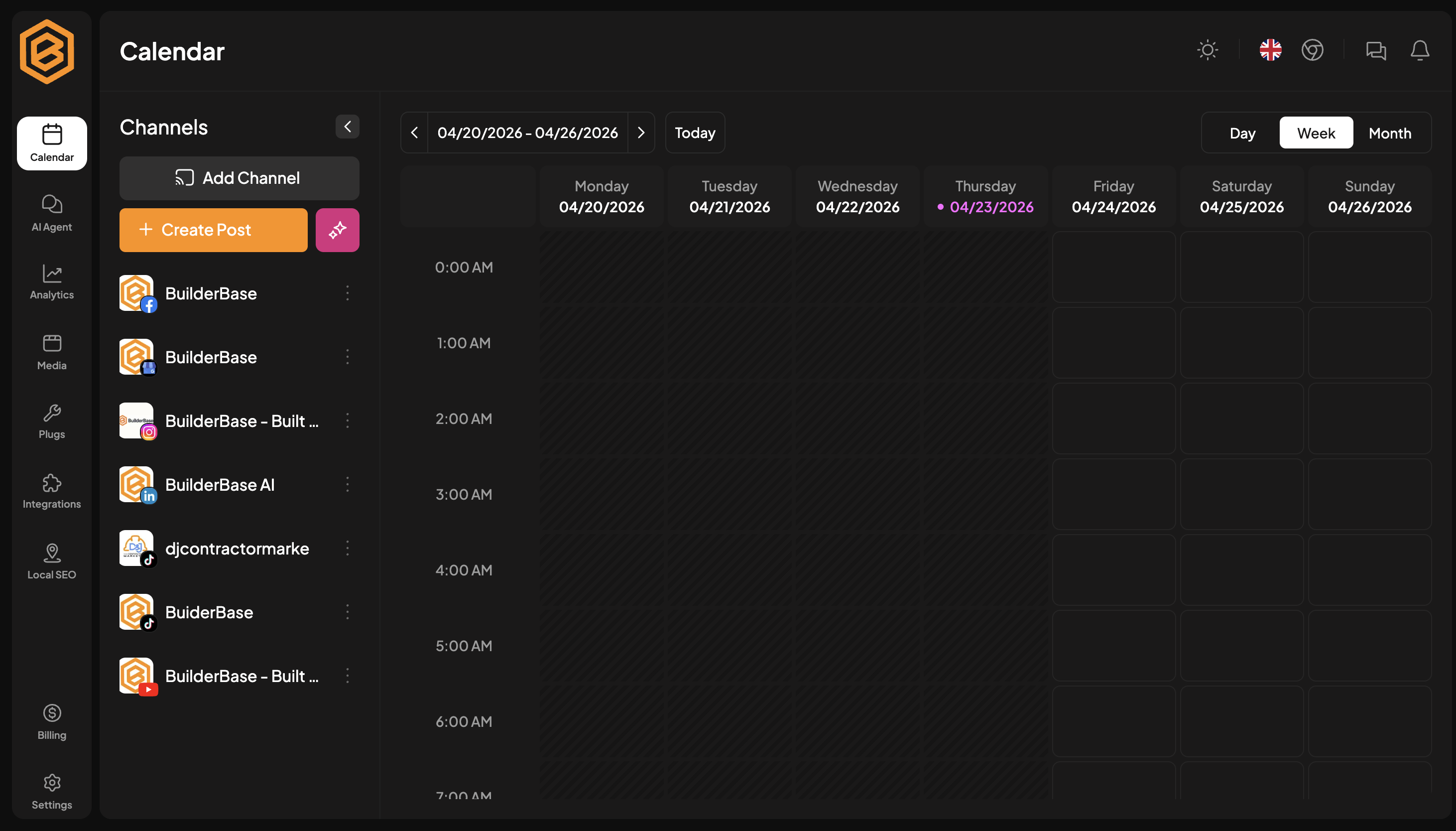Viewport: 1456px width, 831px height.
Task: Click the Chrome extension icon in header
Action: [x=1312, y=50]
